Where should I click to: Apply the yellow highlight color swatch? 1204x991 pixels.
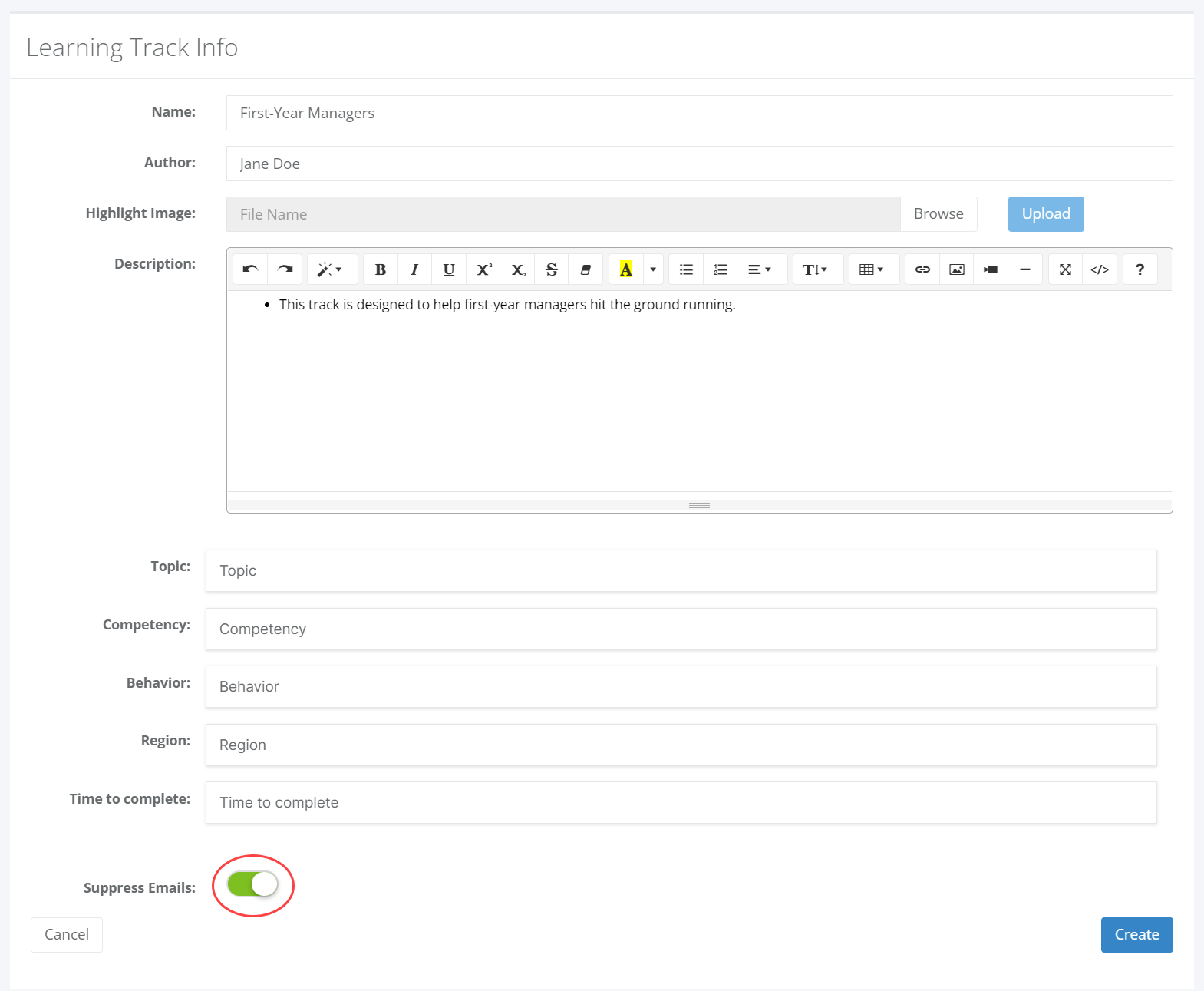(x=626, y=269)
